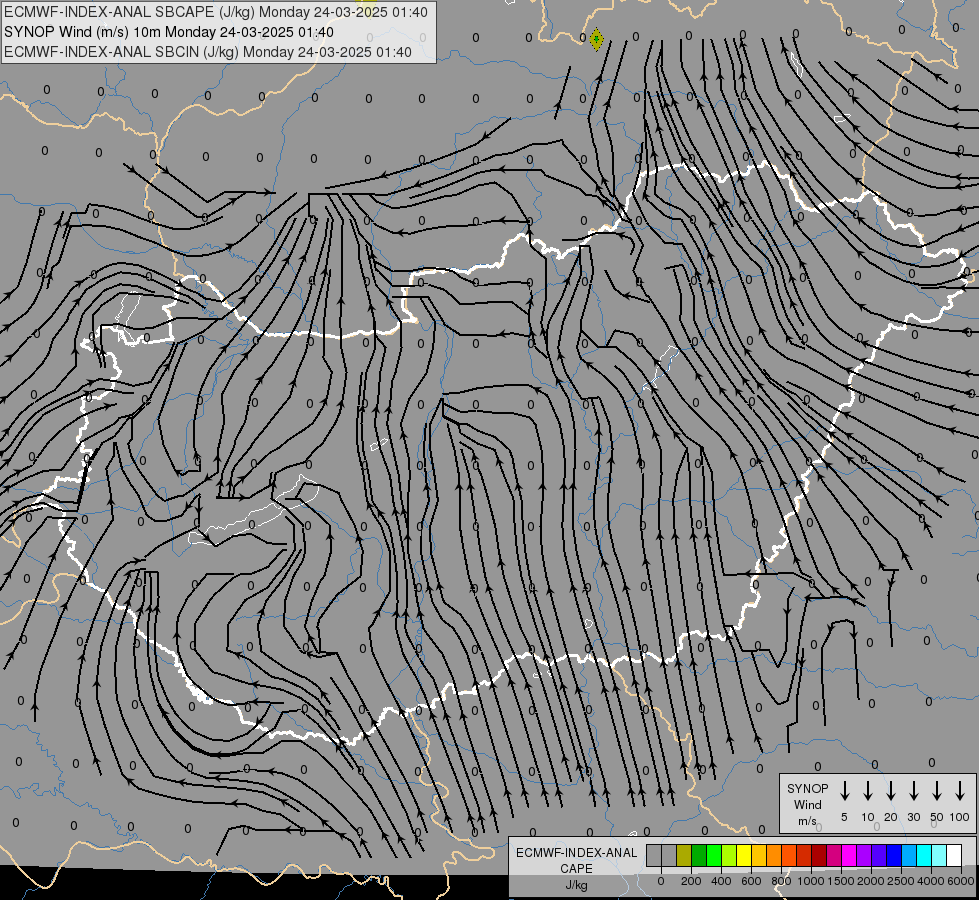This screenshot has height=900, width=979.
Task: Click the SYNOP Wind m/s legend label
Action: click(807, 804)
